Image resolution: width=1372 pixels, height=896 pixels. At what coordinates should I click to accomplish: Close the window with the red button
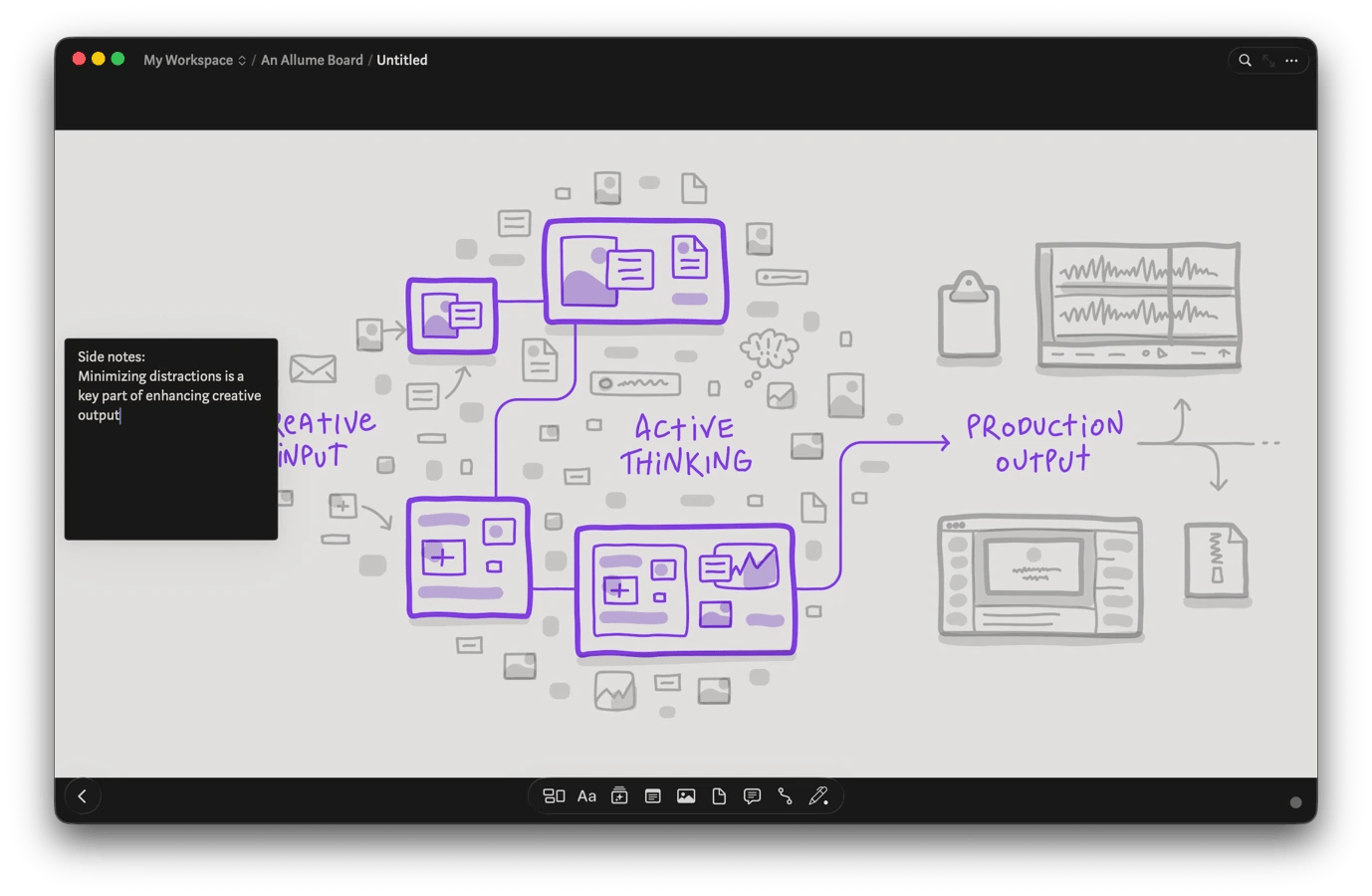click(79, 59)
